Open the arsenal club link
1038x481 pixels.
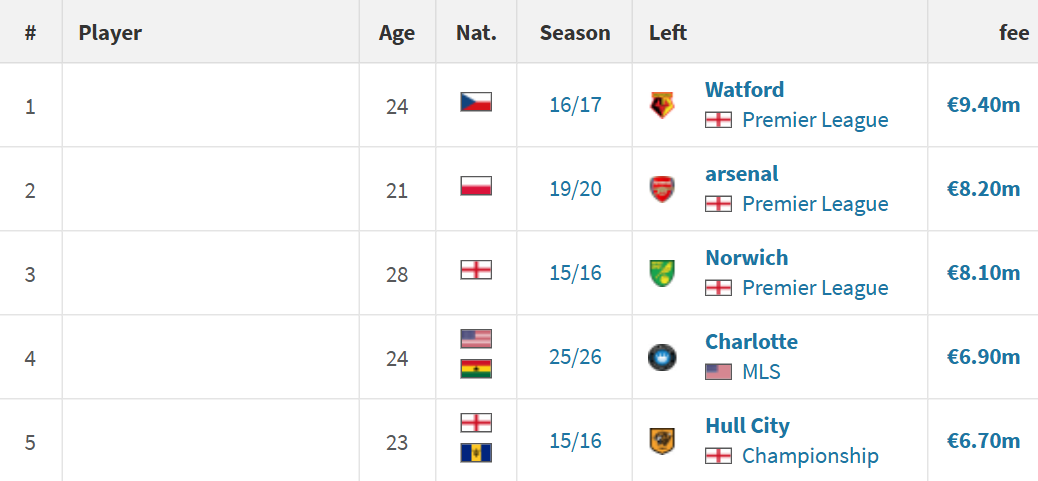(741, 173)
